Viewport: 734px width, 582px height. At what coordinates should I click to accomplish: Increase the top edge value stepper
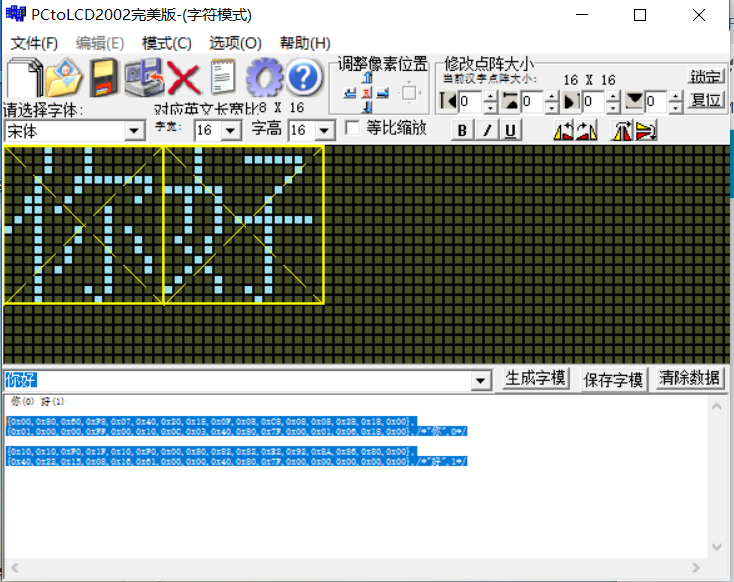552,96
